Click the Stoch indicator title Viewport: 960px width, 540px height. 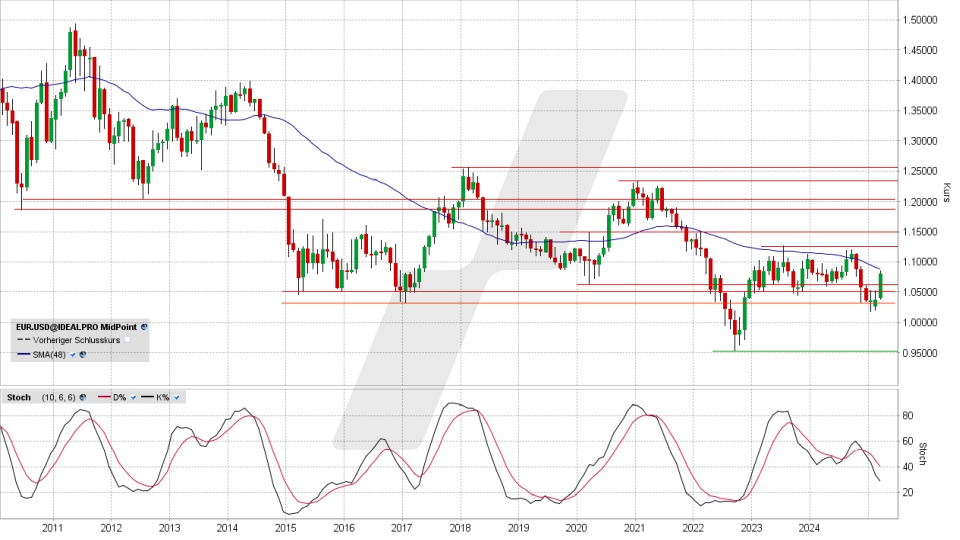point(18,397)
